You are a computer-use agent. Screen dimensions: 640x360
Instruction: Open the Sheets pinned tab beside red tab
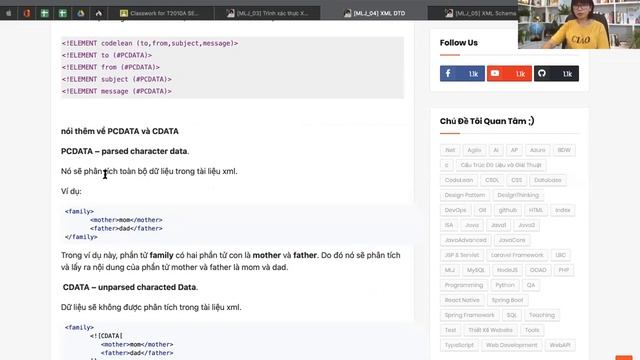point(44,13)
